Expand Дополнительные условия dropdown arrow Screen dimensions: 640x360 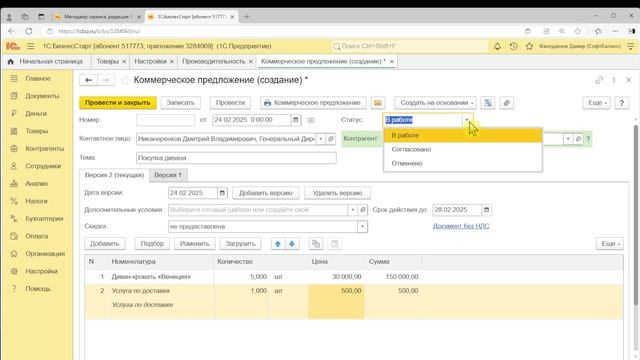click(353, 210)
